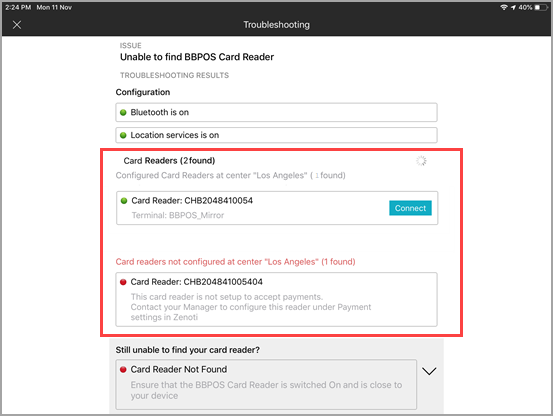The width and height of the screenshot is (553, 416).
Task: Click the green dot beside Bluetooth is on
Action: tap(123, 112)
